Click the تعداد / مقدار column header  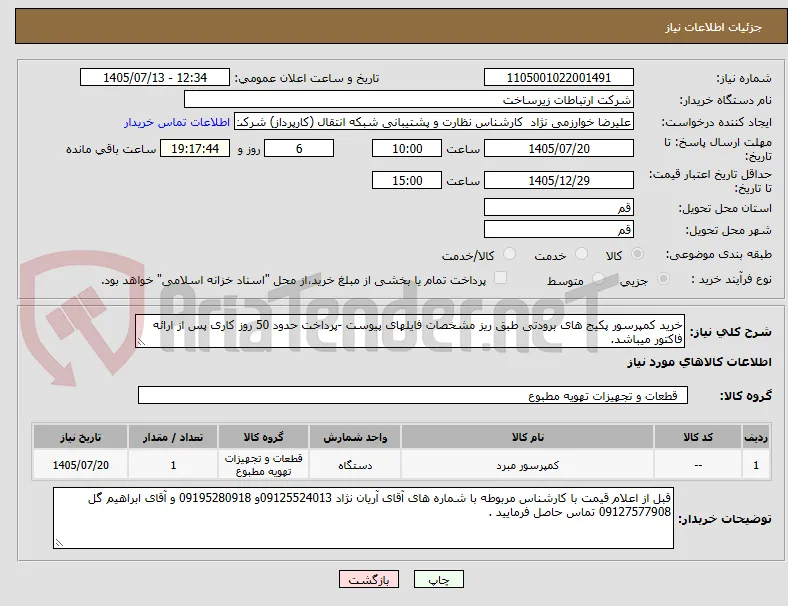(x=173, y=437)
